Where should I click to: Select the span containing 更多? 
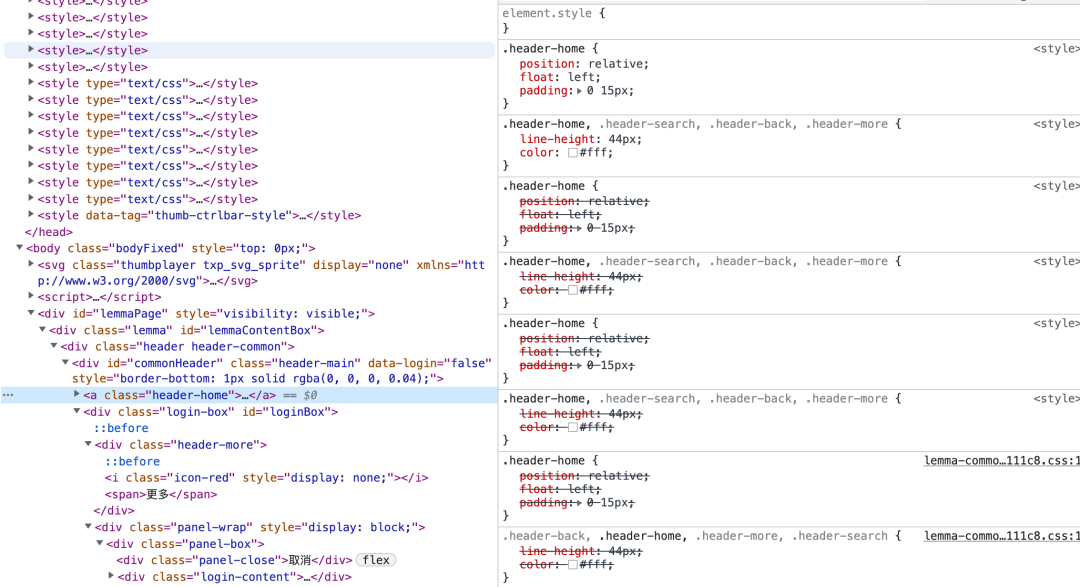pos(160,494)
